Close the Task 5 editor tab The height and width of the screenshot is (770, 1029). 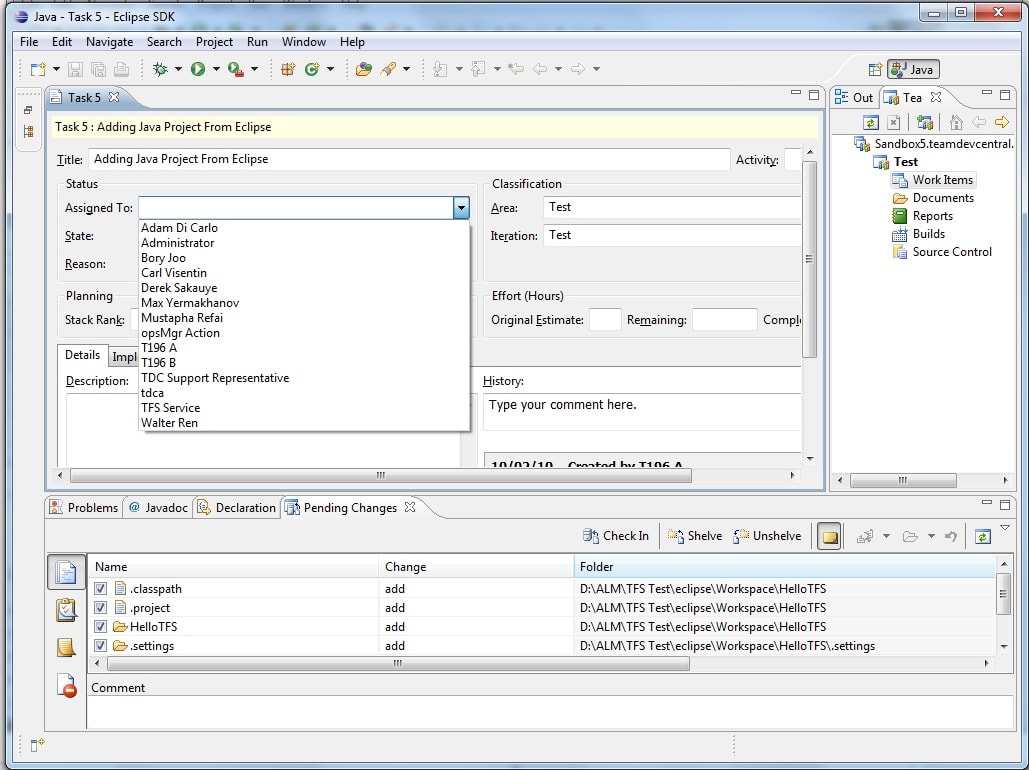[114, 97]
